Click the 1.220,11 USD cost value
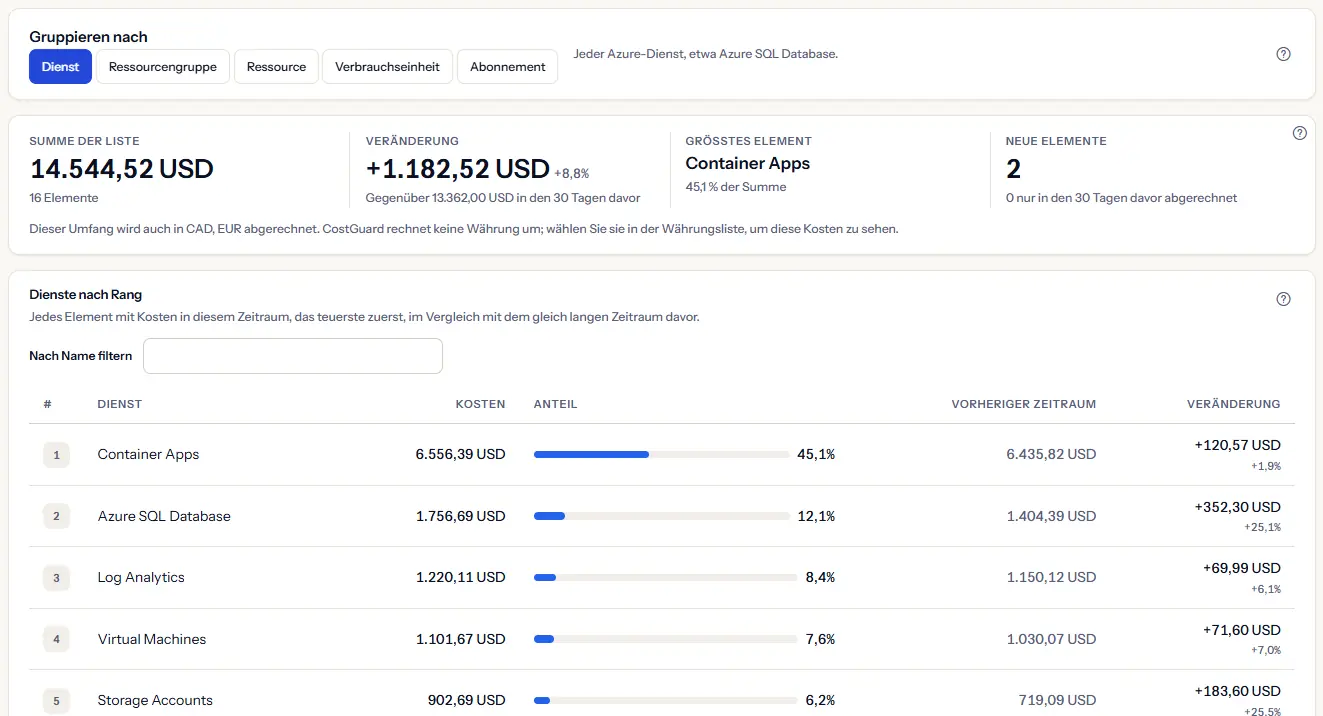 pyautogui.click(x=461, y=578)
